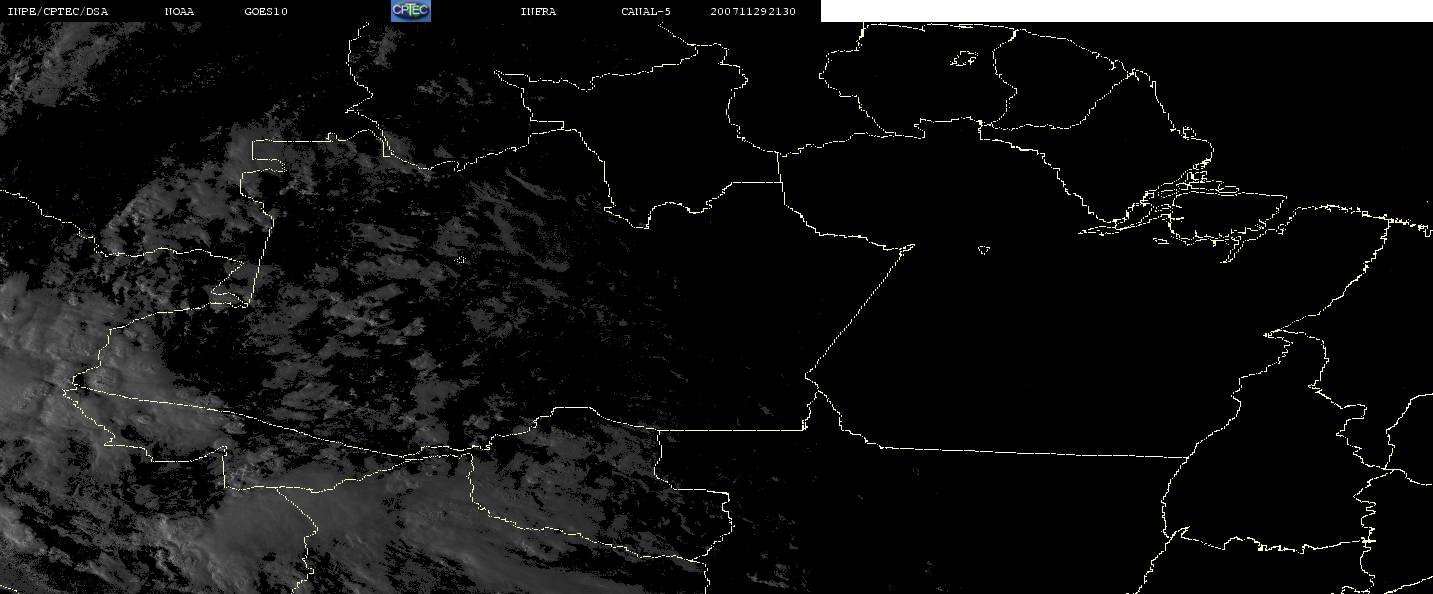Screen dimensions: 1433x594
Task: Click the long straight diagonal border line
Action: click(859, 311)
